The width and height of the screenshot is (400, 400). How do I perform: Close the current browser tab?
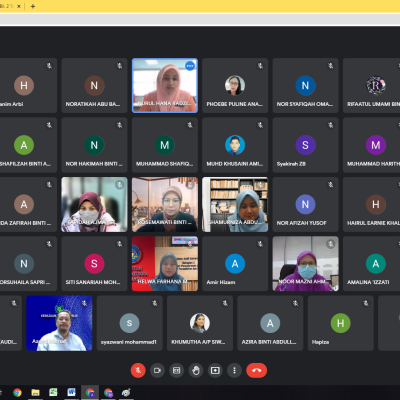click(19, 6)
